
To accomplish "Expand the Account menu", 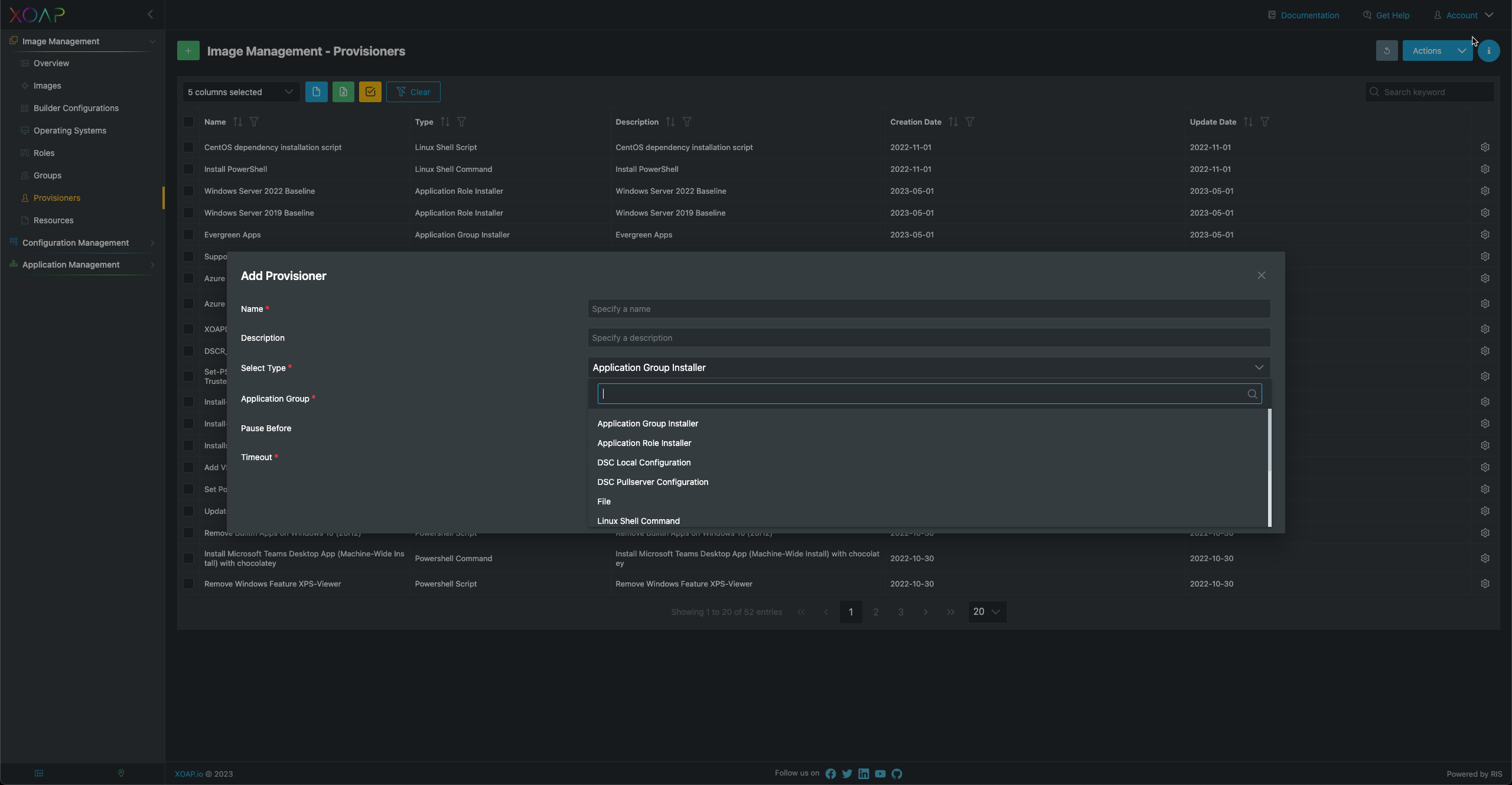I will [1463, 15].
